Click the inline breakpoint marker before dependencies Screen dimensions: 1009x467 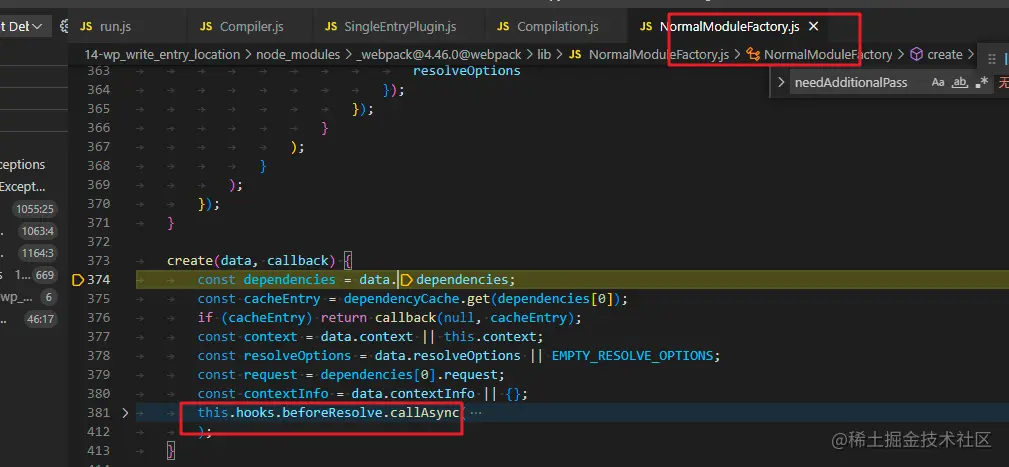tap(407, 280)
